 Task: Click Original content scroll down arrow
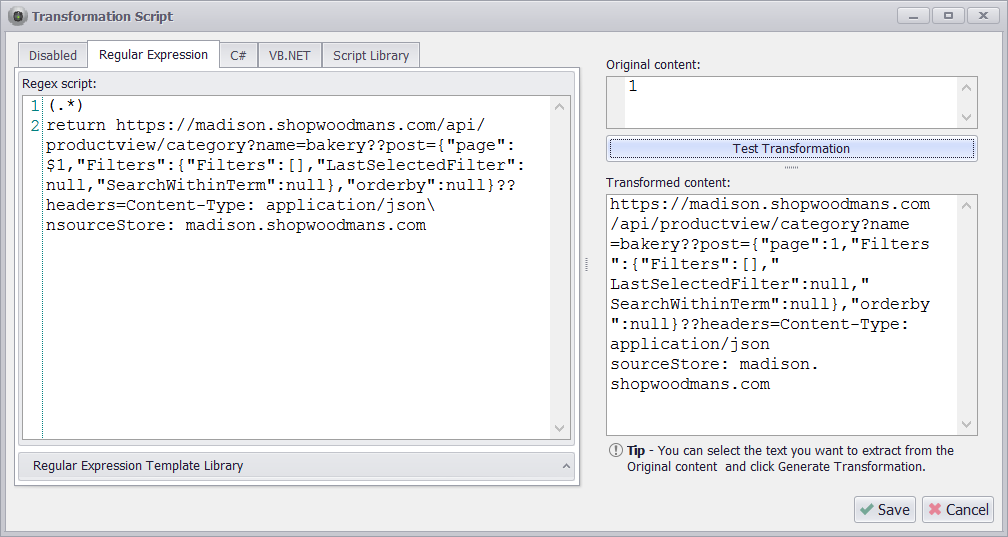tap(966, 117)
